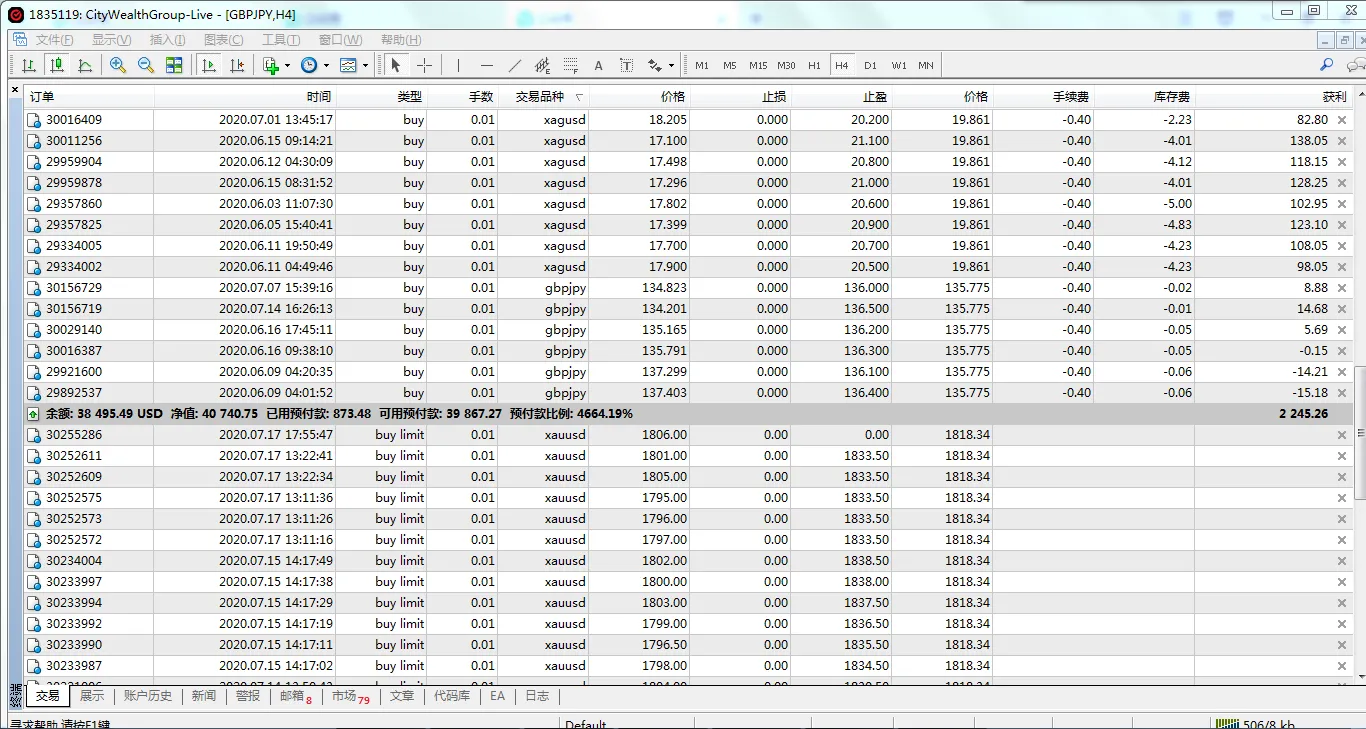Switch timeframe to M5
Viewport: 1366px width, 729px height.
point(730,65)
